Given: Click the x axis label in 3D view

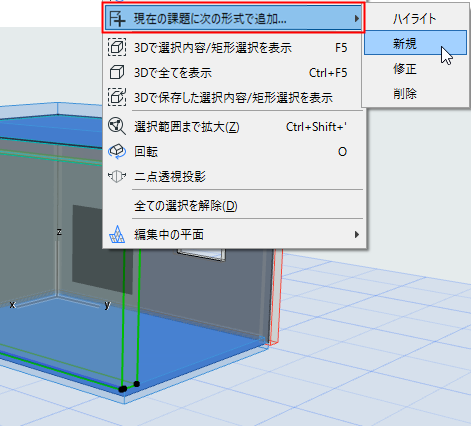Looking at the screenshot, I should click(12, 304).
